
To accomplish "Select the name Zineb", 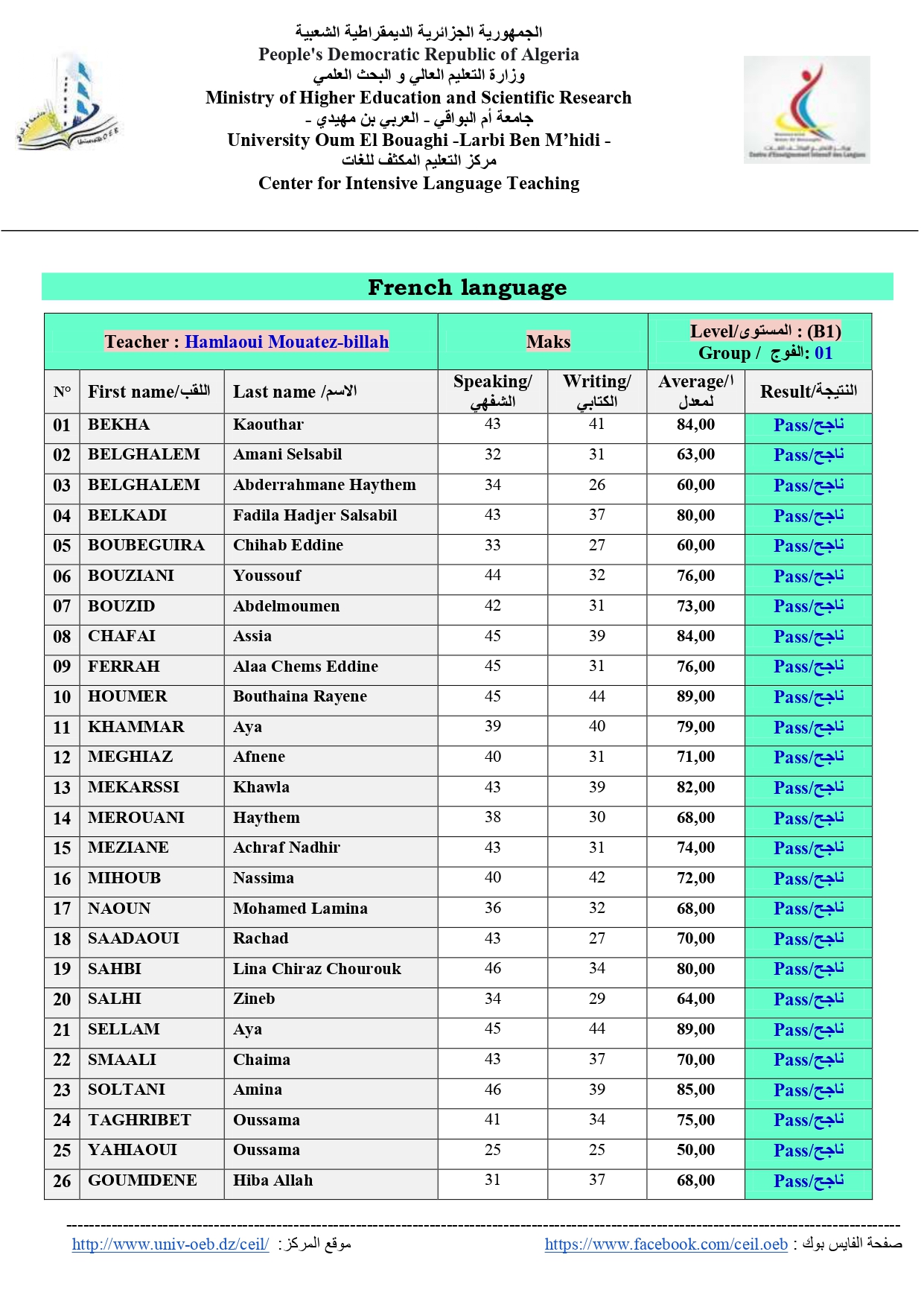I will [254, 999].
